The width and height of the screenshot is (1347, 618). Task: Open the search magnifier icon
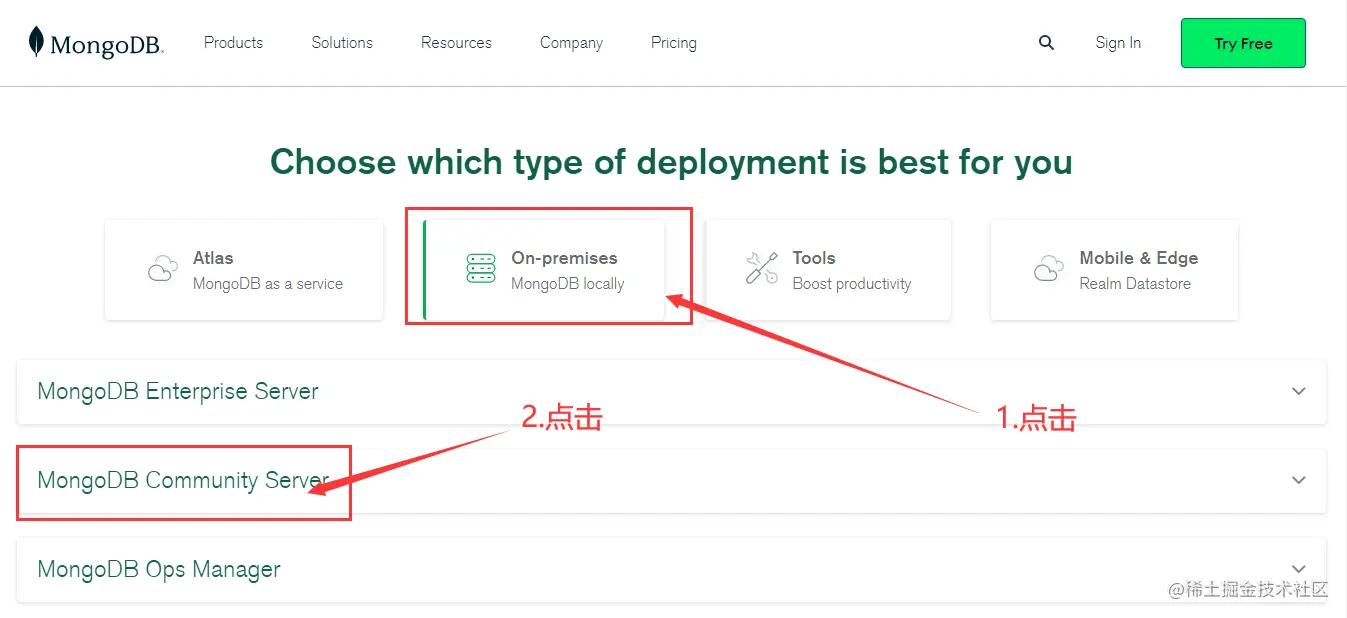(x=1046, y=43)
